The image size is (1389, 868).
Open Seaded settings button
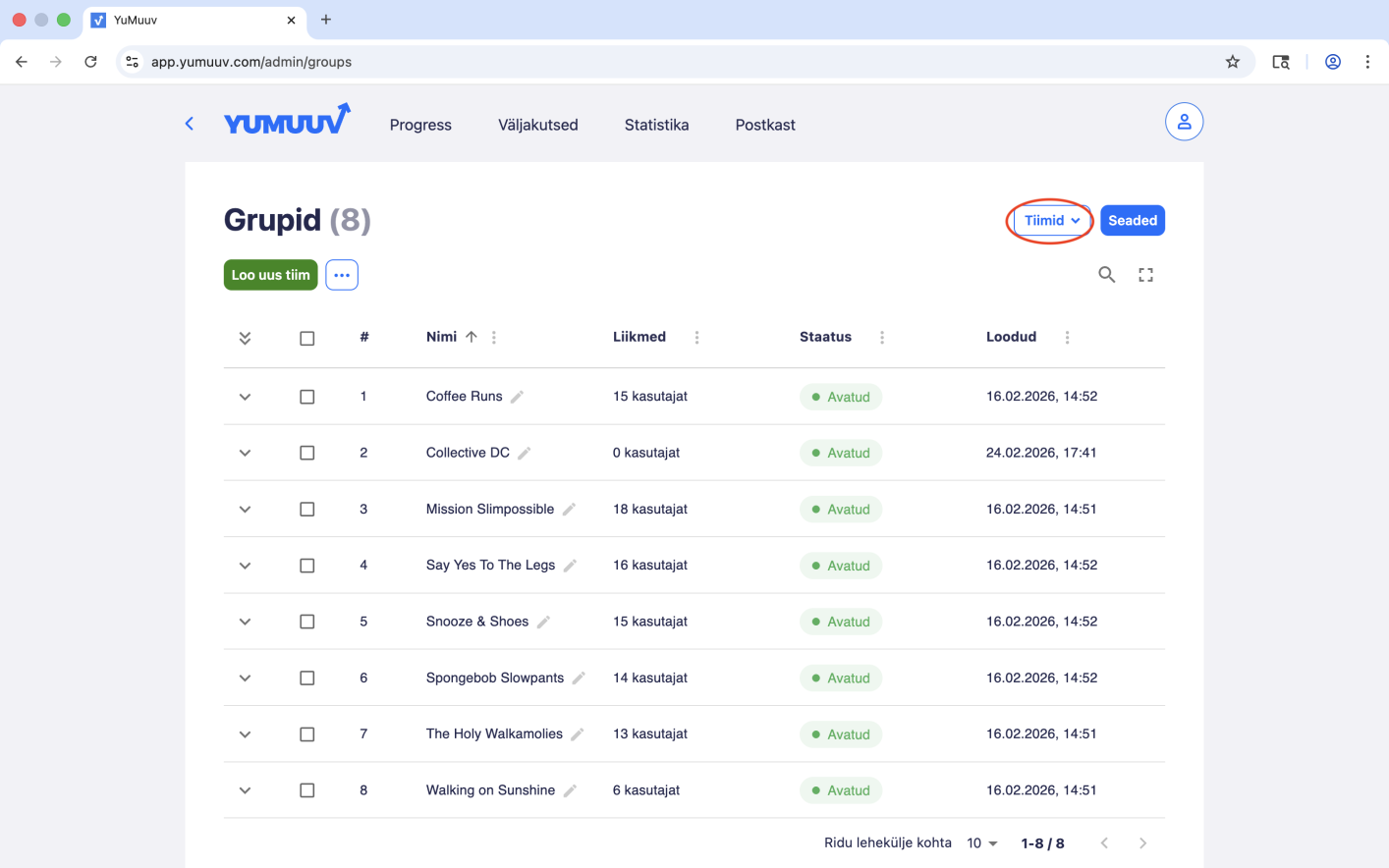(1132, 221)
